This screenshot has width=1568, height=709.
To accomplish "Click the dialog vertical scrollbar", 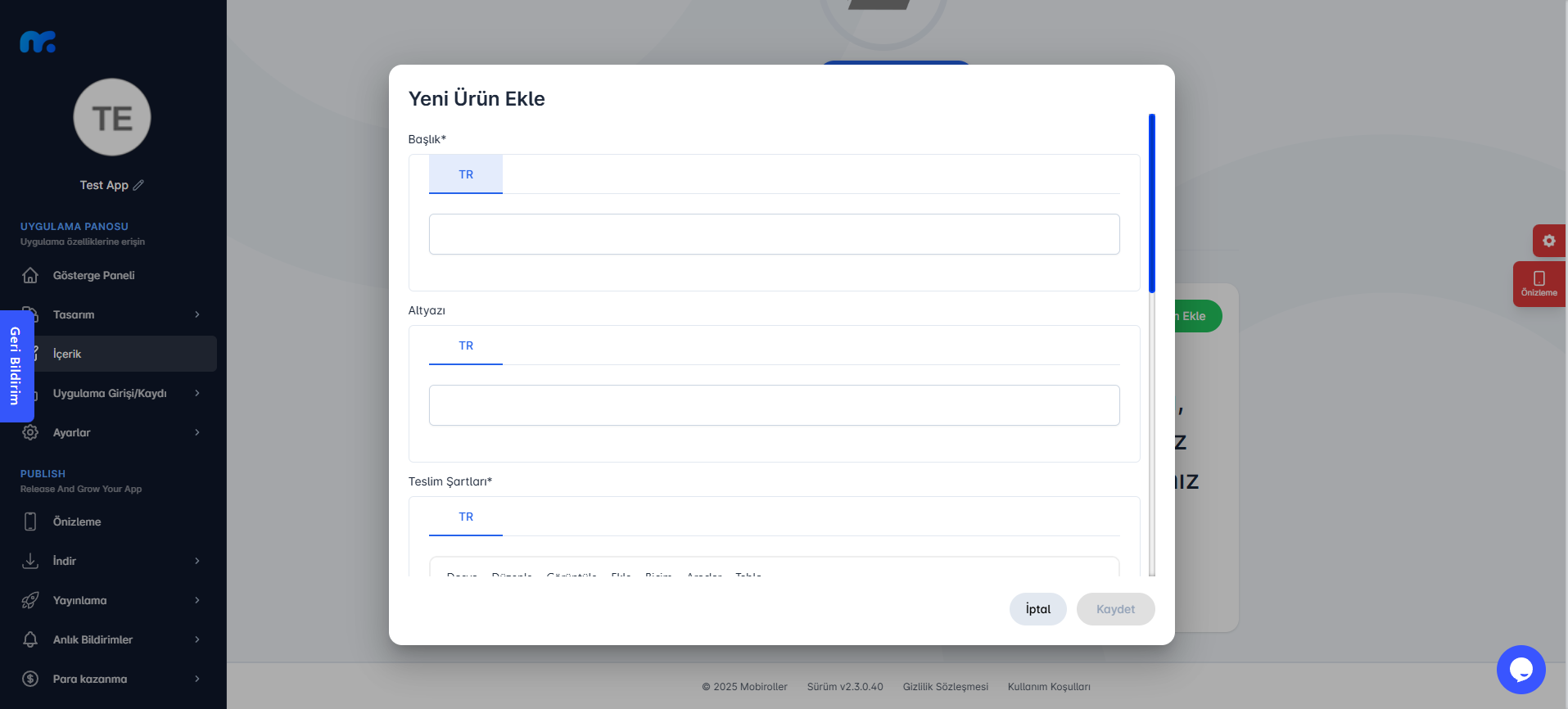I will pyautogui.click(x=1152, y=203).
